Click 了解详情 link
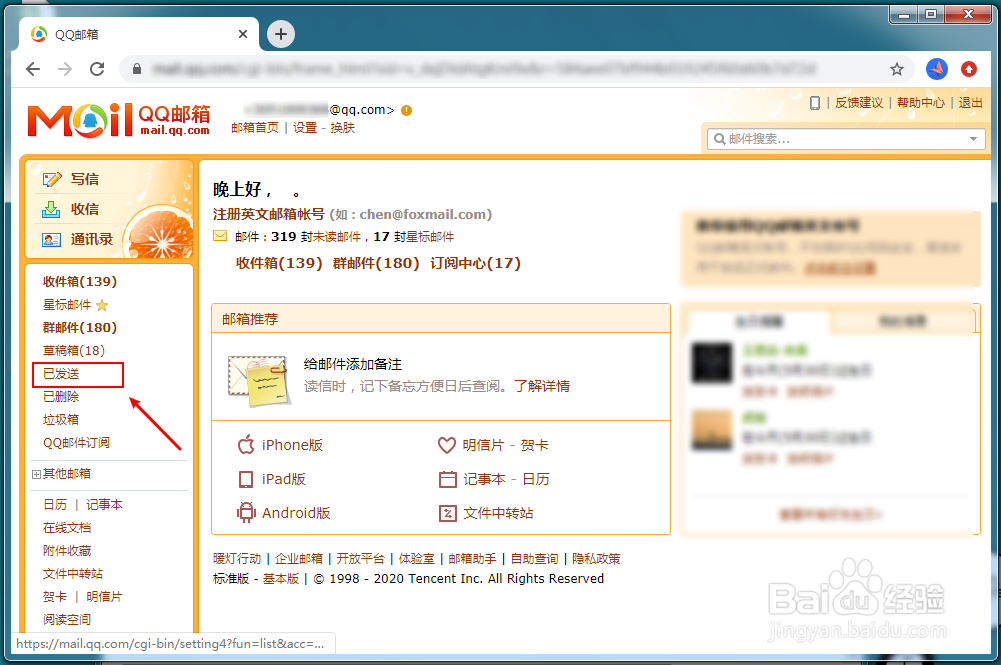1001x665 pixels. (x=542, y=386)
